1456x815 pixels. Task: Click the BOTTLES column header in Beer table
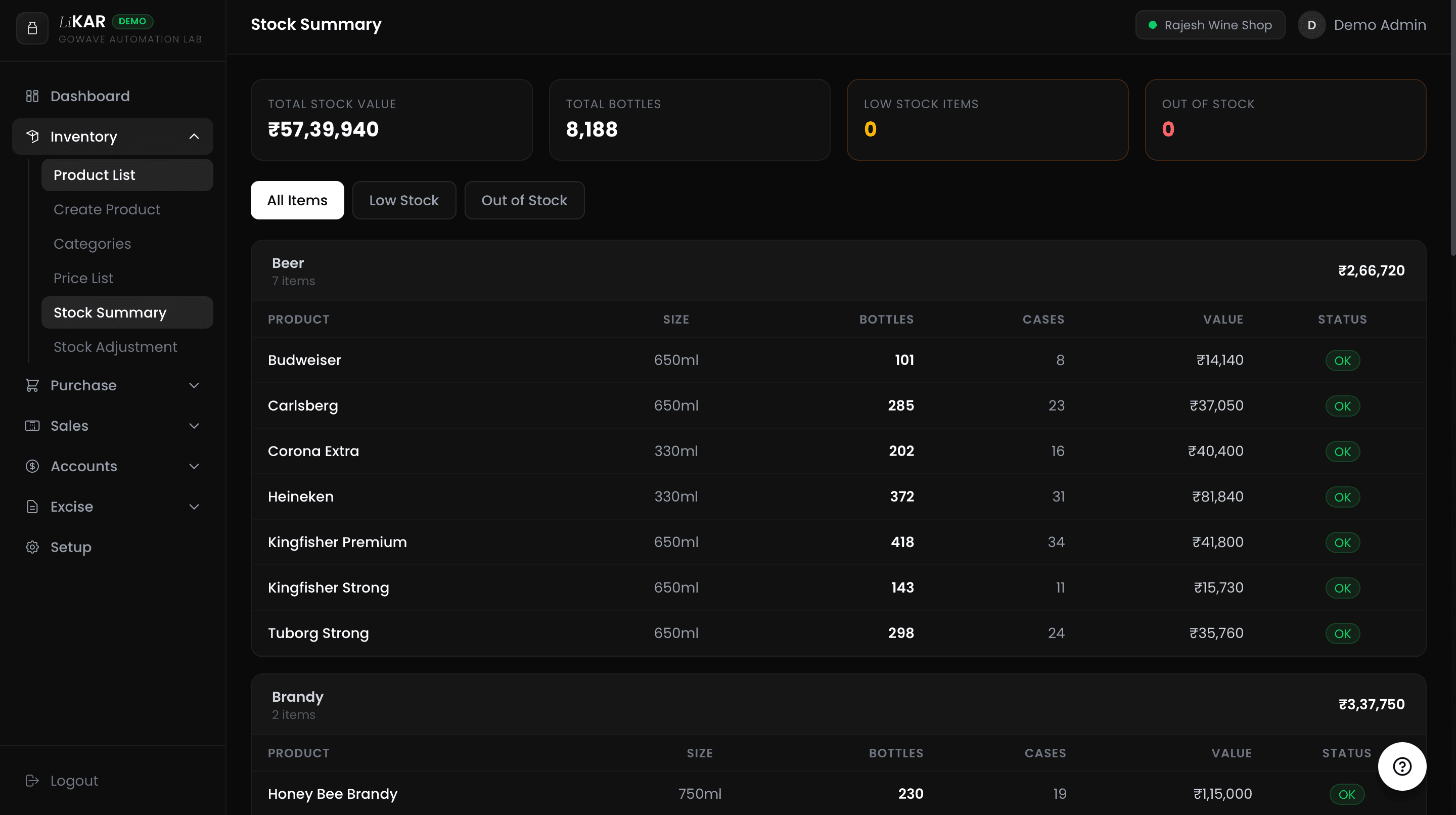click(886, 320)
